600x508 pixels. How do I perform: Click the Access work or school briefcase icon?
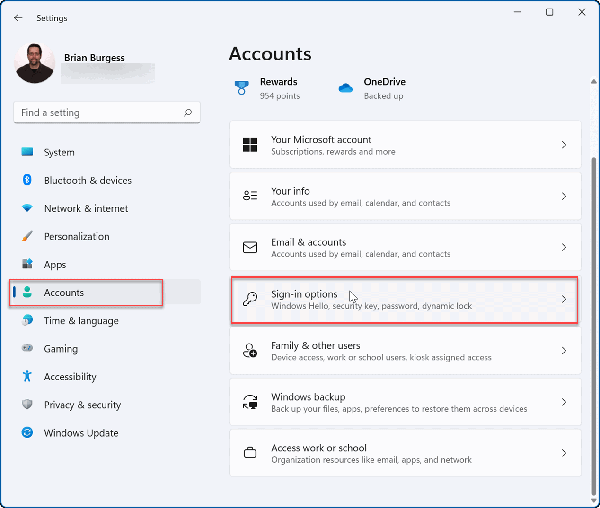pyautogui.click(x=250, y=453)
